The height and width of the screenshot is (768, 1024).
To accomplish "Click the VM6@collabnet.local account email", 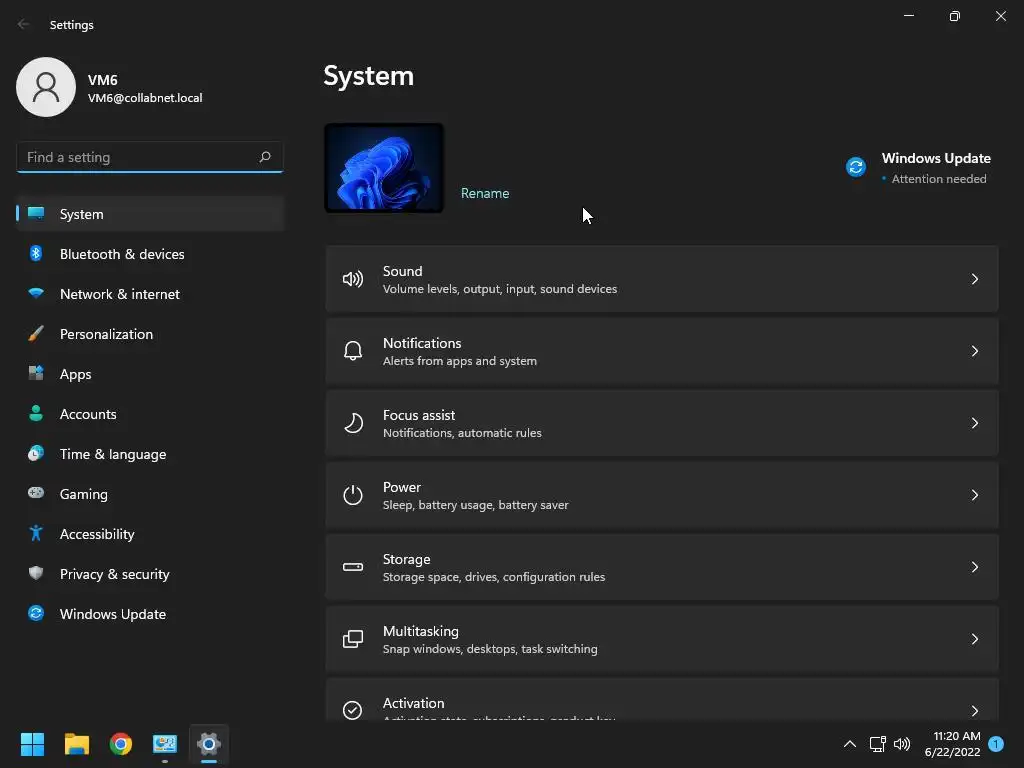I will point(145,98).
